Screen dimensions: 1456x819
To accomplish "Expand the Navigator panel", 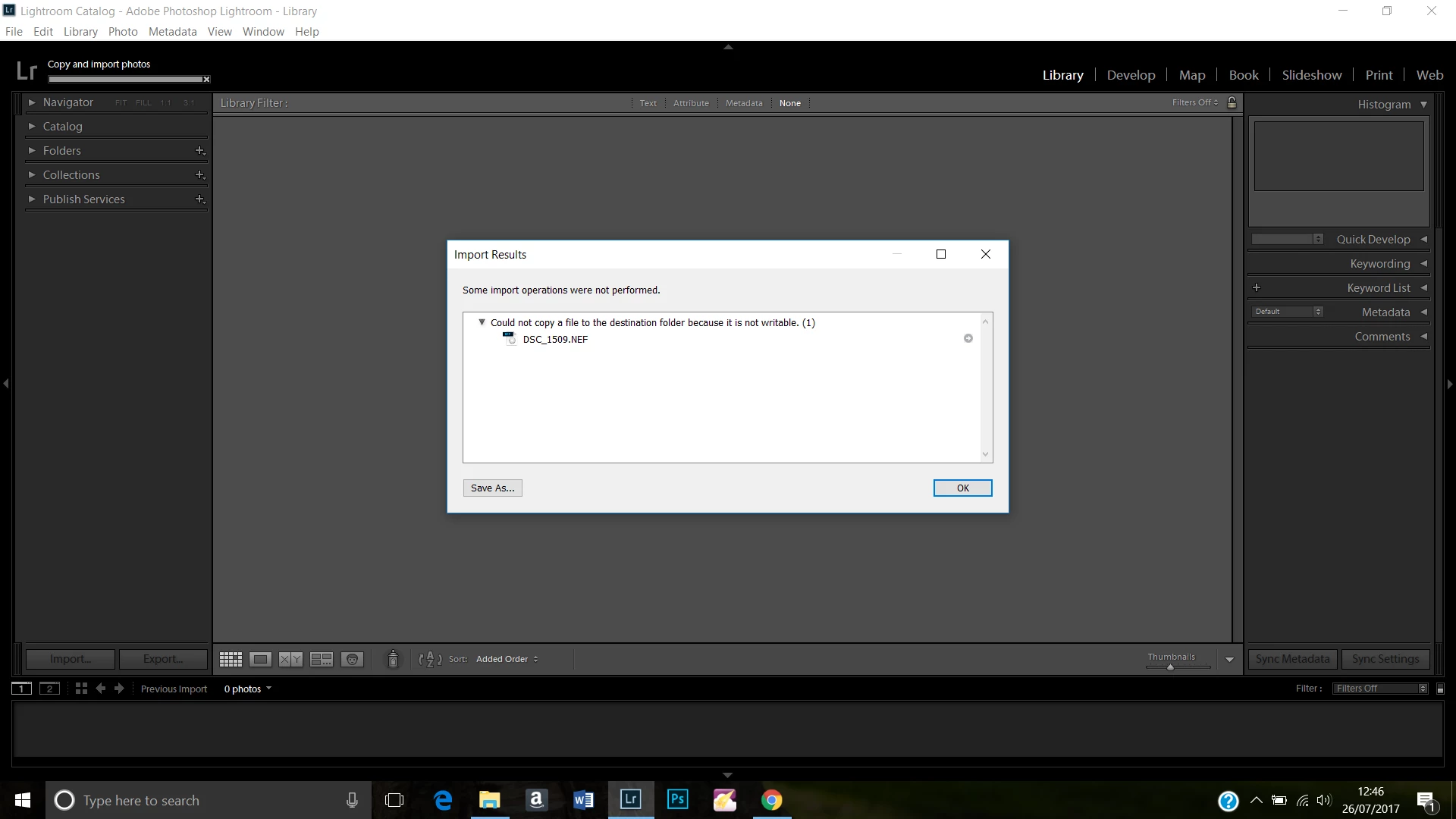I will pos(32,102).
